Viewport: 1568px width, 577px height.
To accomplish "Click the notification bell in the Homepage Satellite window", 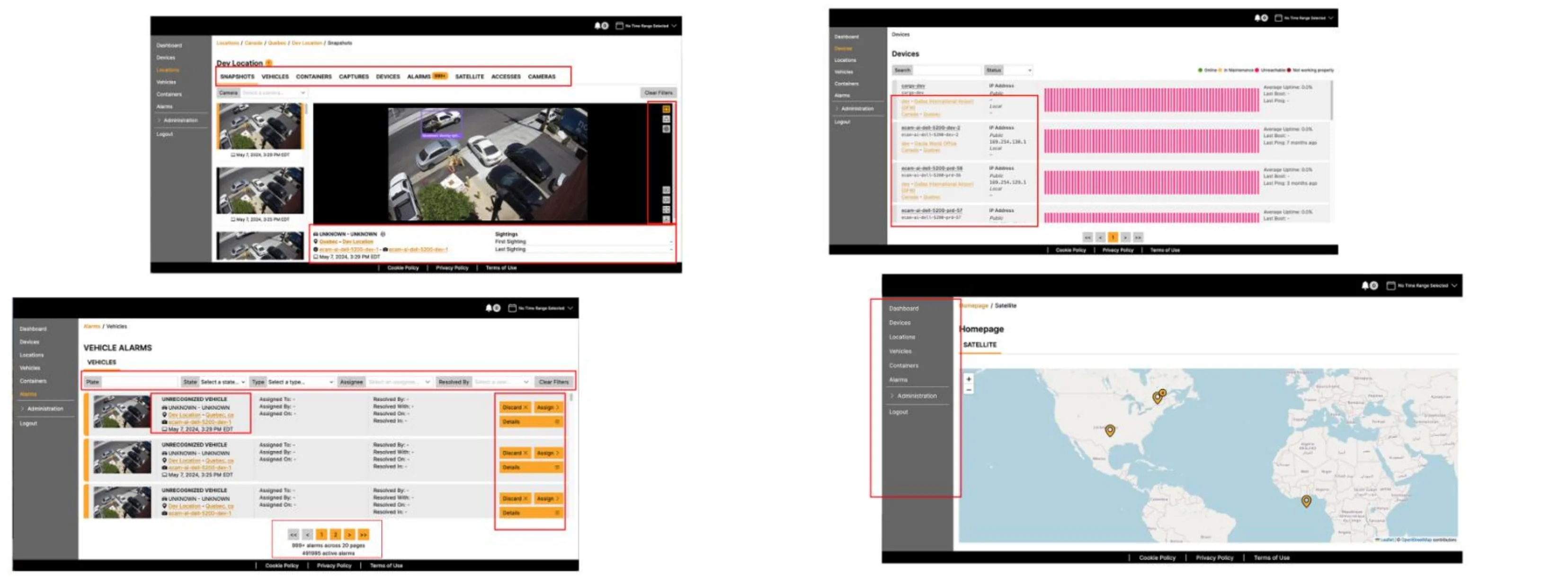I will (1365, 285).
